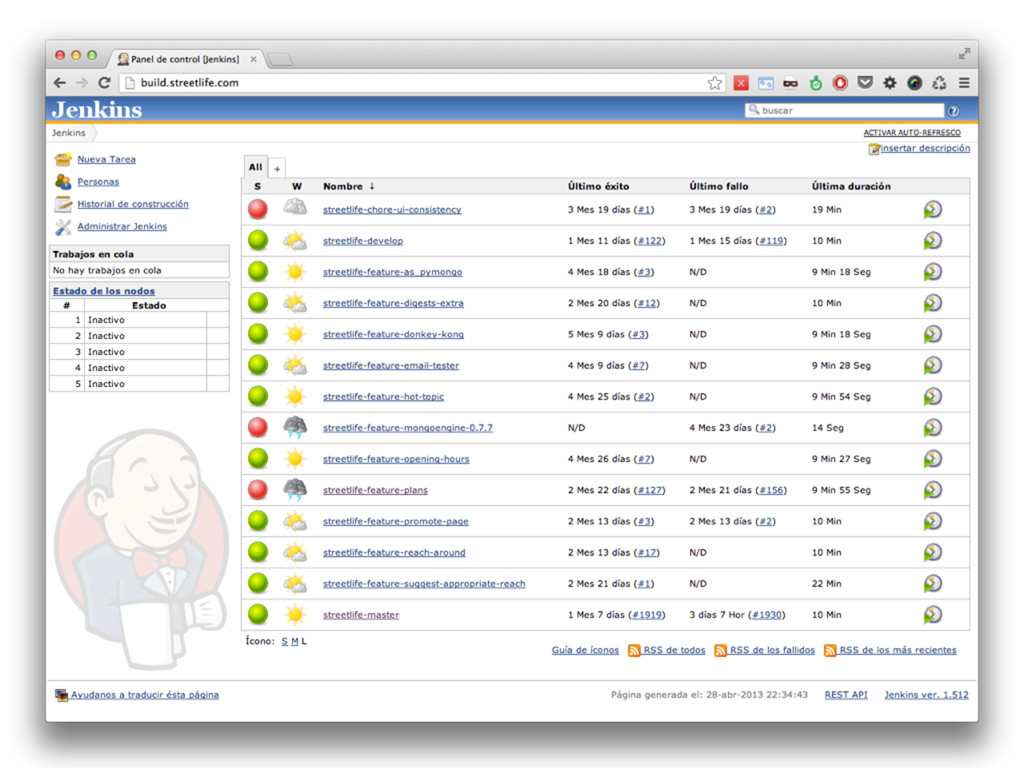Schedule a build for streetlife-chore-ui-consistency
This screenshot has height=768, width=1024.
(933, 210)
